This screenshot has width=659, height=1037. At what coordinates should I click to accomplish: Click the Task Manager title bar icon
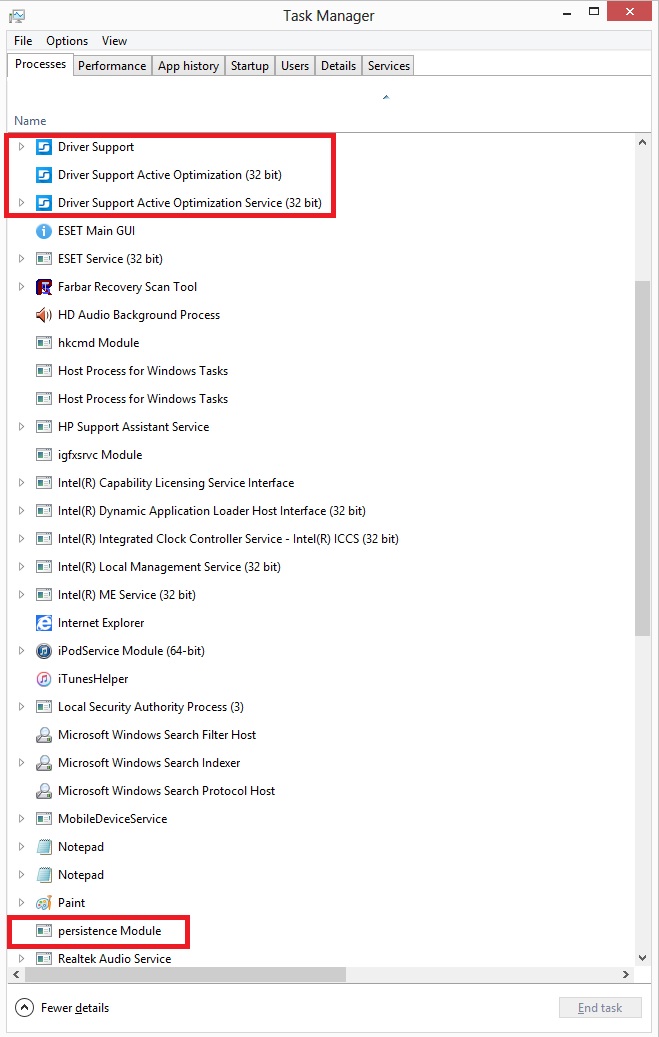[17, 15]
